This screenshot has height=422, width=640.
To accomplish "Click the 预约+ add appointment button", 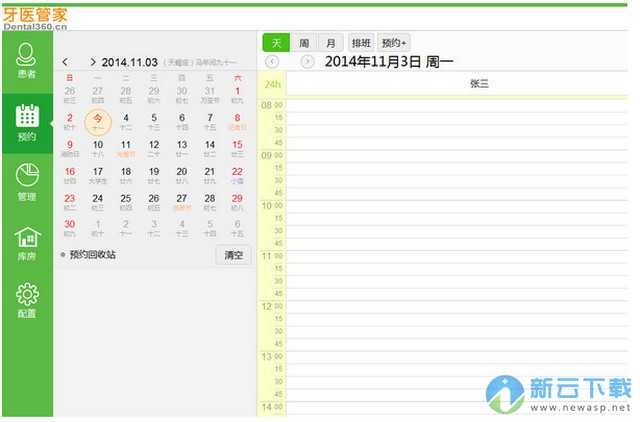I will click(x=394, y=43).
